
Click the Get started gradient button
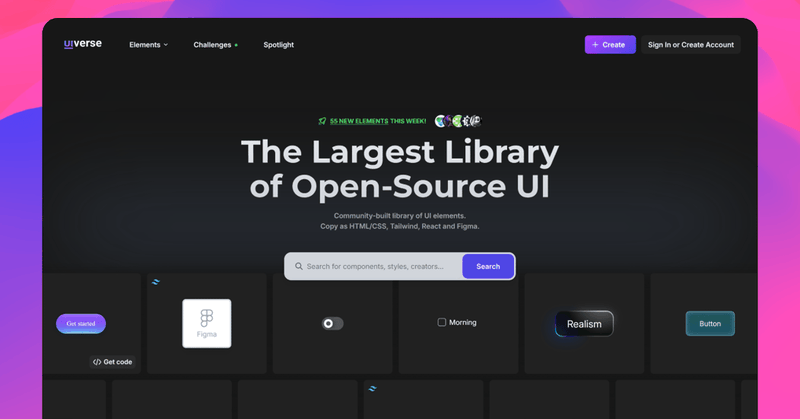81,324
